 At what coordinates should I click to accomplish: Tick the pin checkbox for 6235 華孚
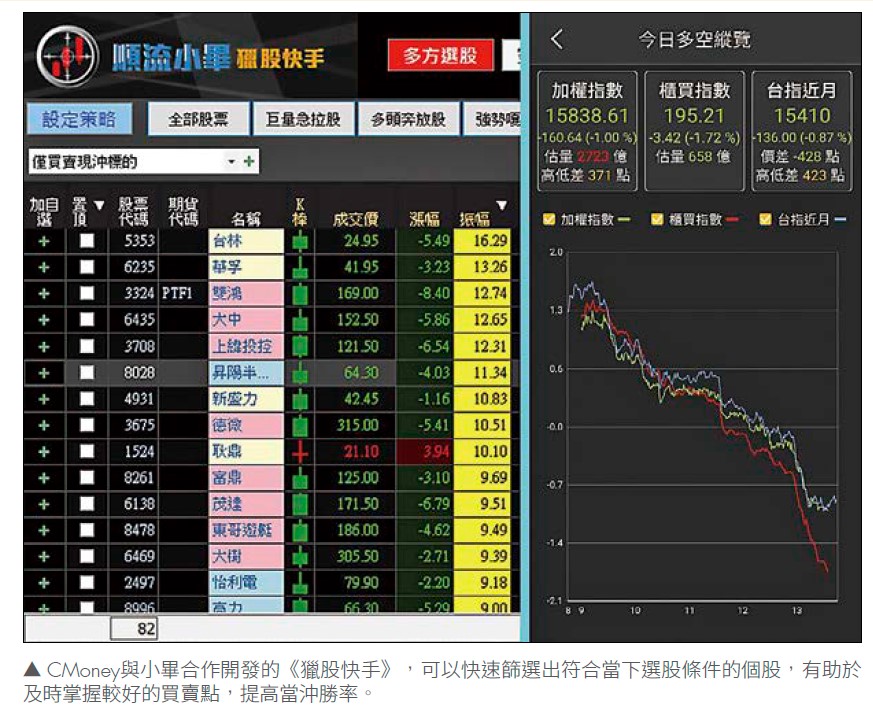click(87, 267)
